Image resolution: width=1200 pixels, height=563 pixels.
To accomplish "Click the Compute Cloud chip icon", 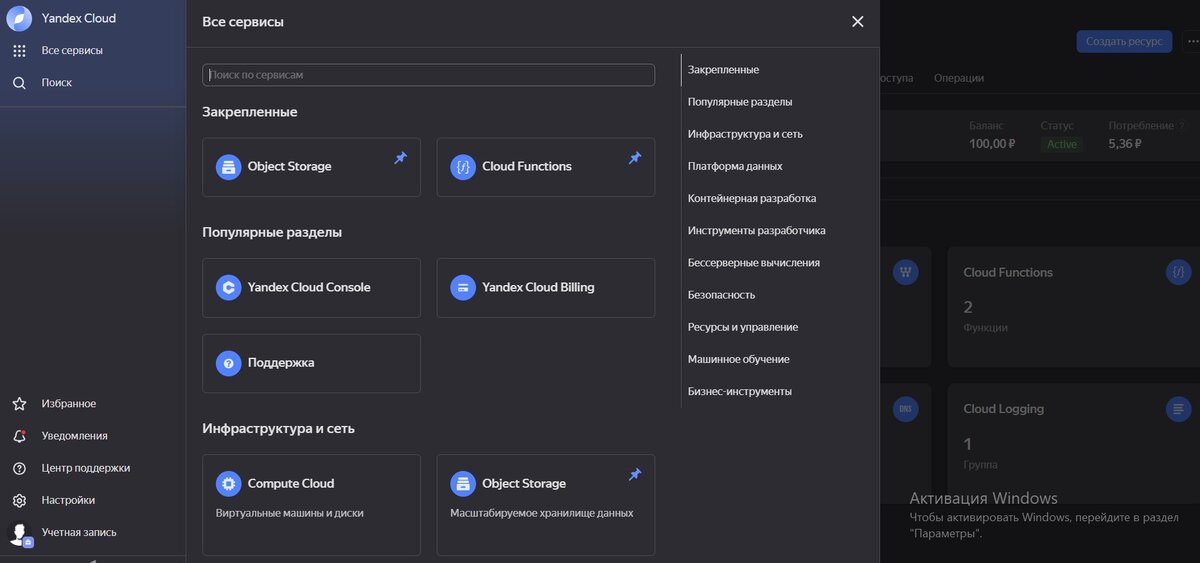I will [229, 484].
